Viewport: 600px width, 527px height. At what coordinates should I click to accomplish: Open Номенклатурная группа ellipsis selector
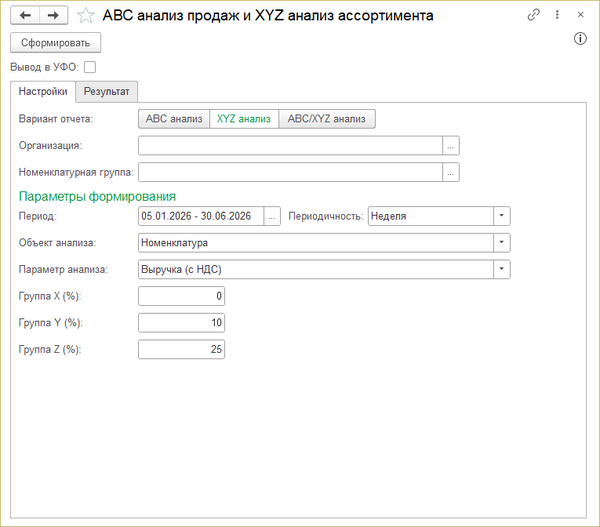tap(451, 172)
